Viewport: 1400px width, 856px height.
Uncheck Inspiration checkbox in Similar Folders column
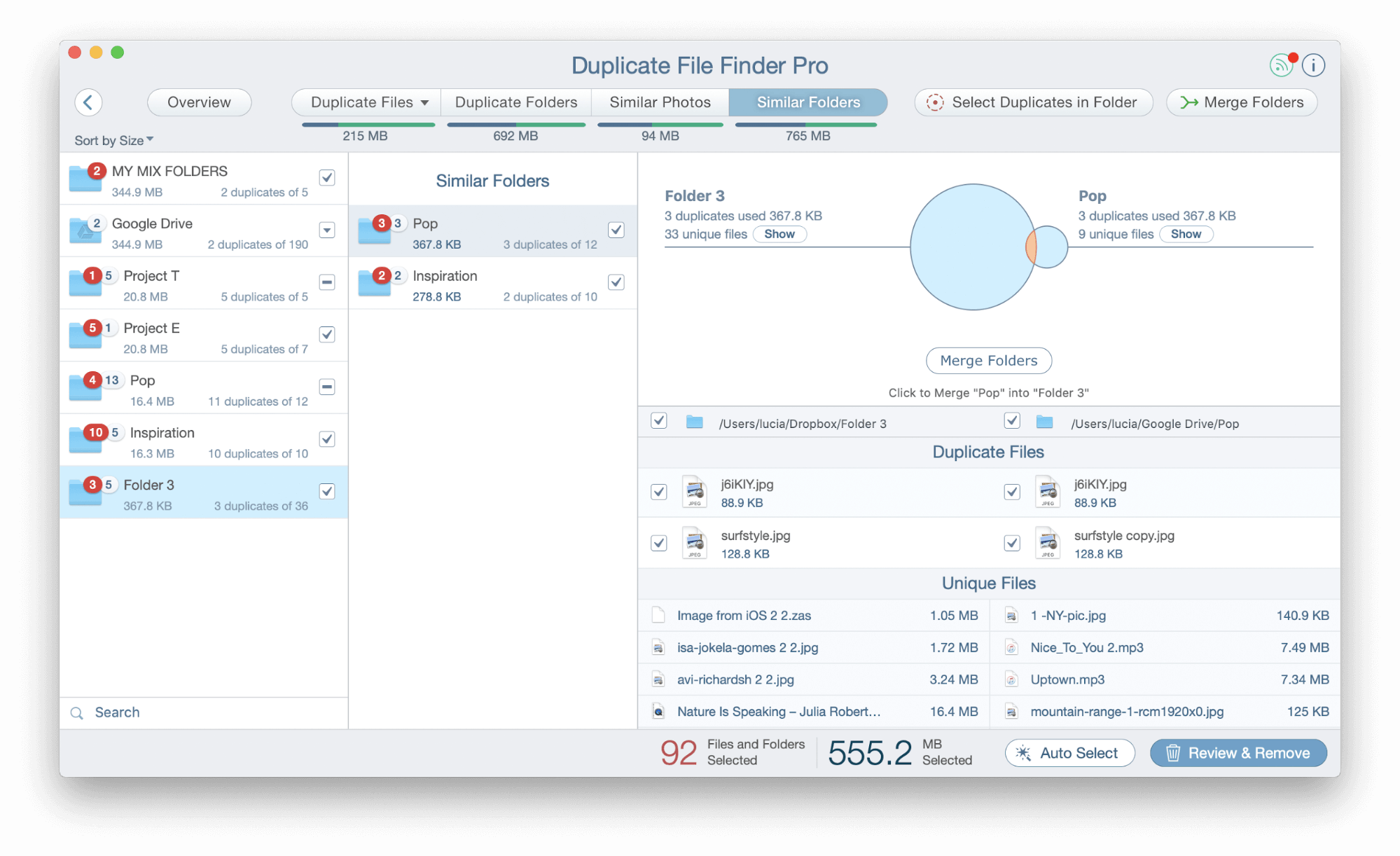616,282
